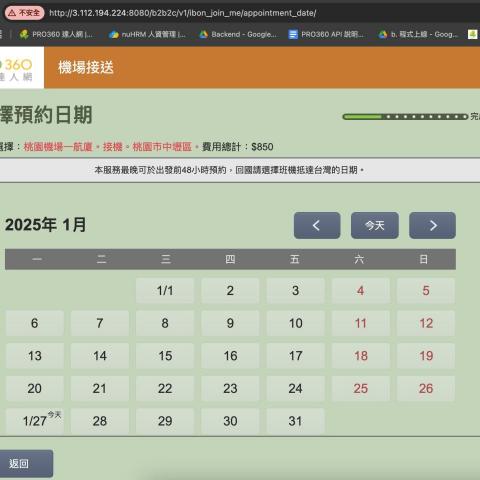Select January 8 on the calendar

click(165, 323)
